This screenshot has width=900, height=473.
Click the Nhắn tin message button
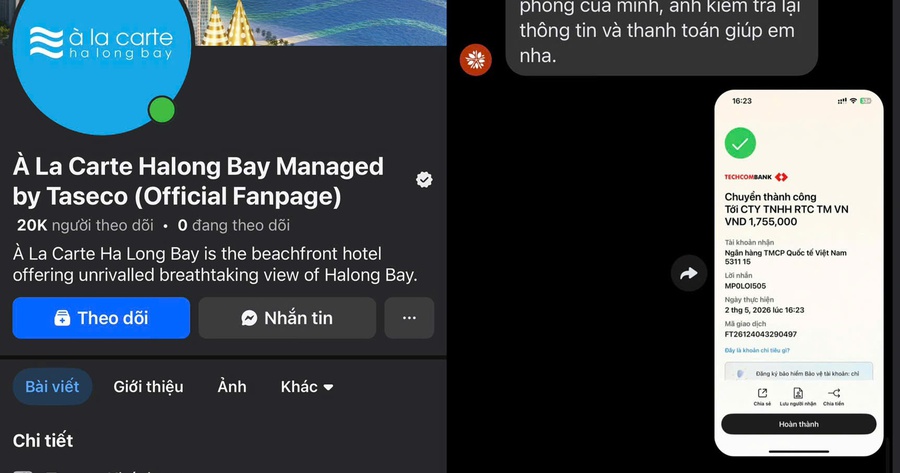[x=287, y=318]
